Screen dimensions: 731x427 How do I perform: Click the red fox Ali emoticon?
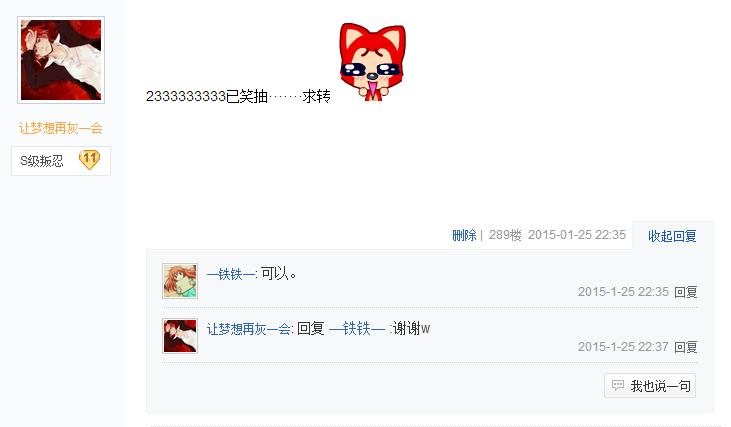tap(372, 62)
